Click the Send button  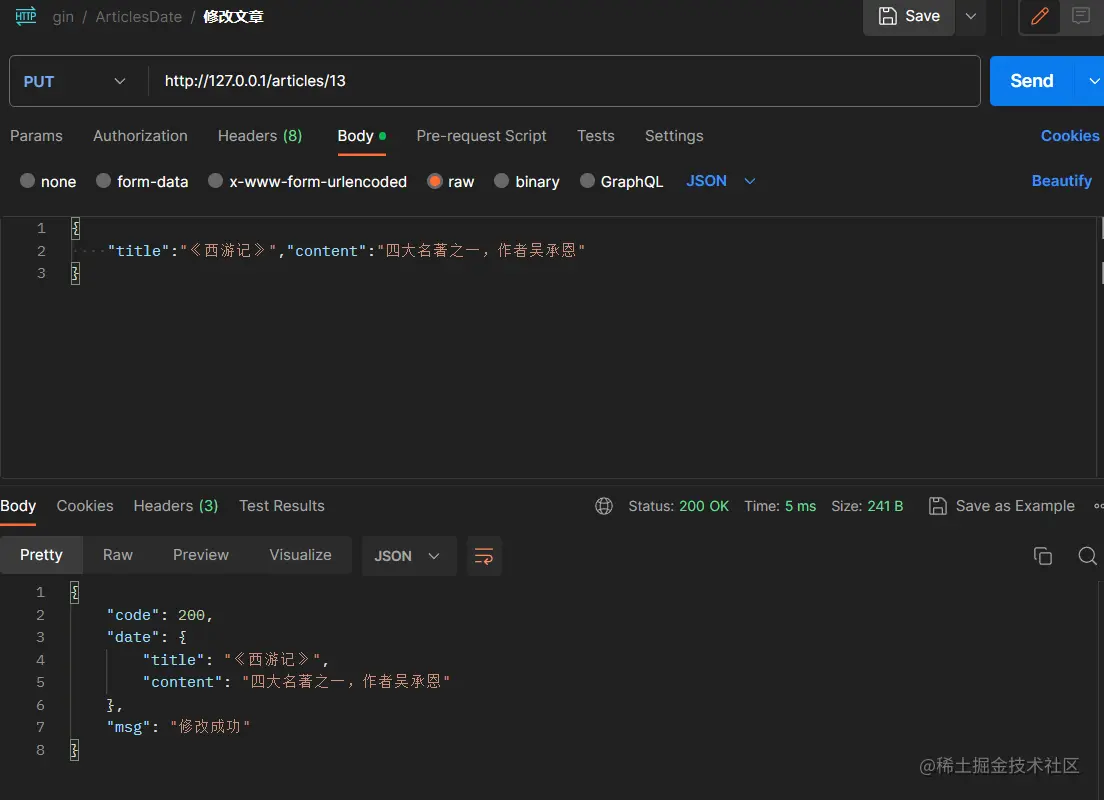(x=1030, y=80)
